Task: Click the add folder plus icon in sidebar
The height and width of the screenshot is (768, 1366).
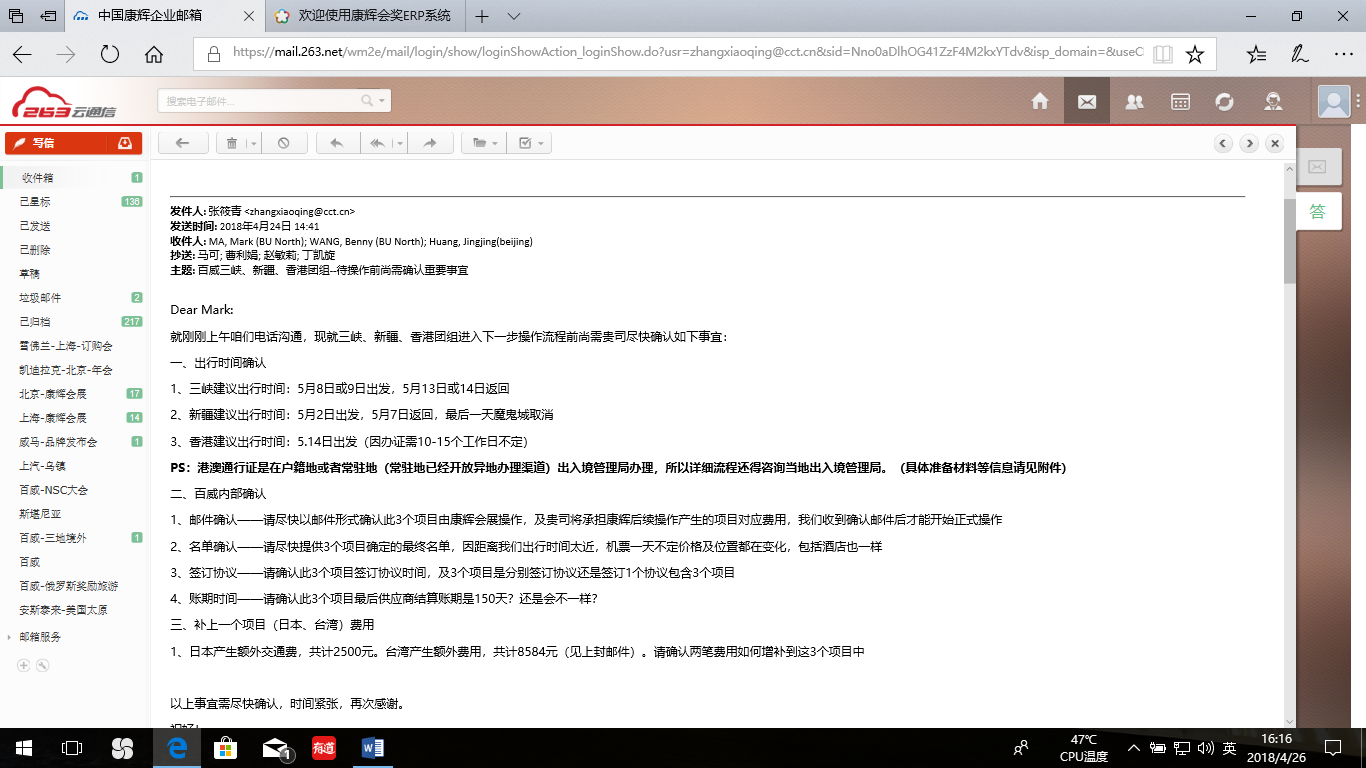Action: [24, 665]
